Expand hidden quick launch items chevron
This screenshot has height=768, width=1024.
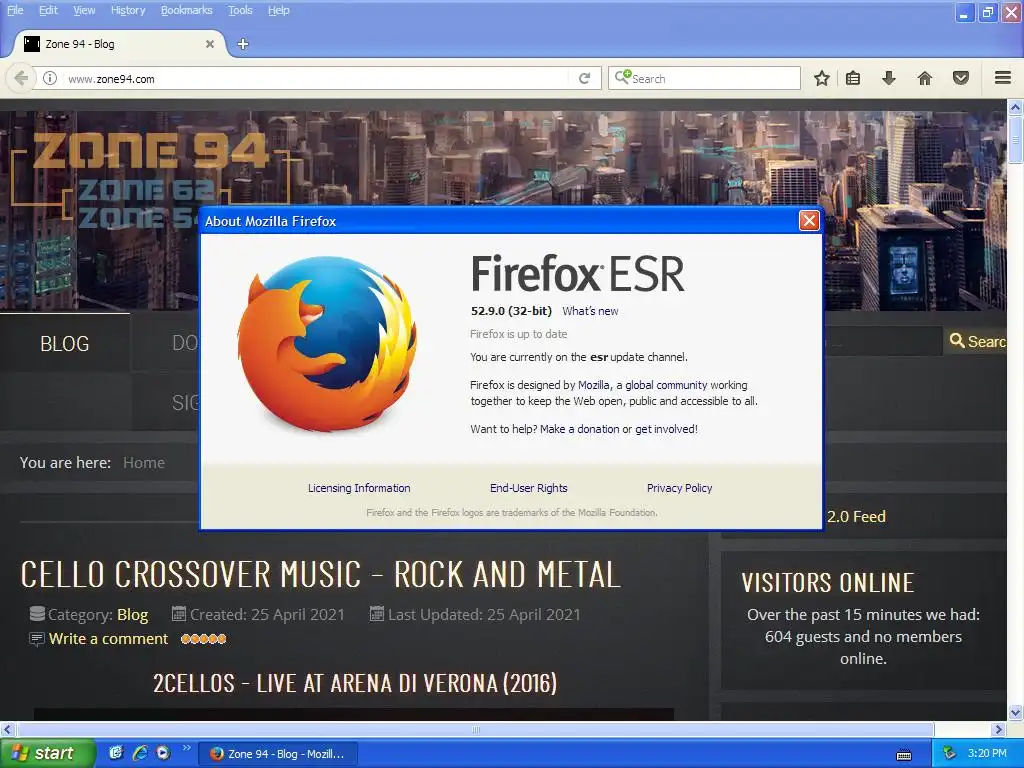186,747
